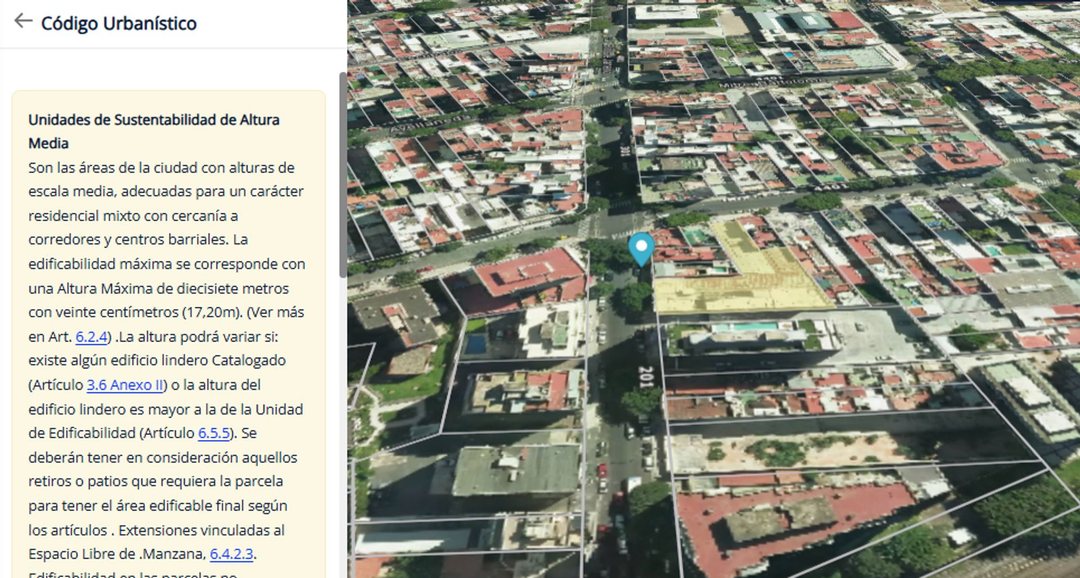
Task: Click the heading Unidades de Sustentabilidad de Altura Media
Action: 154,131
